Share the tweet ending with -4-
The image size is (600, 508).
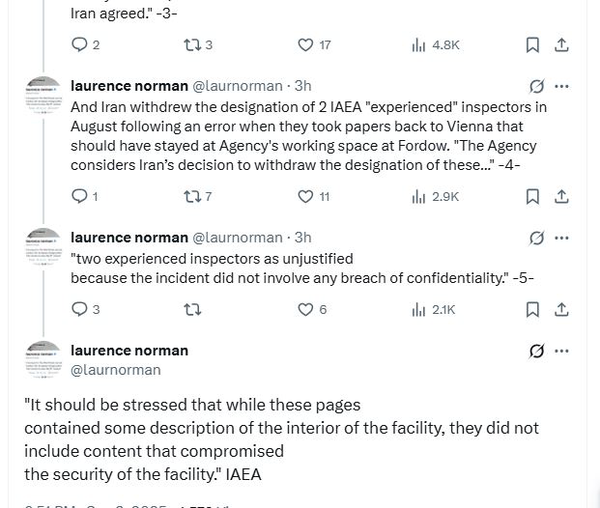pos(562,197)
